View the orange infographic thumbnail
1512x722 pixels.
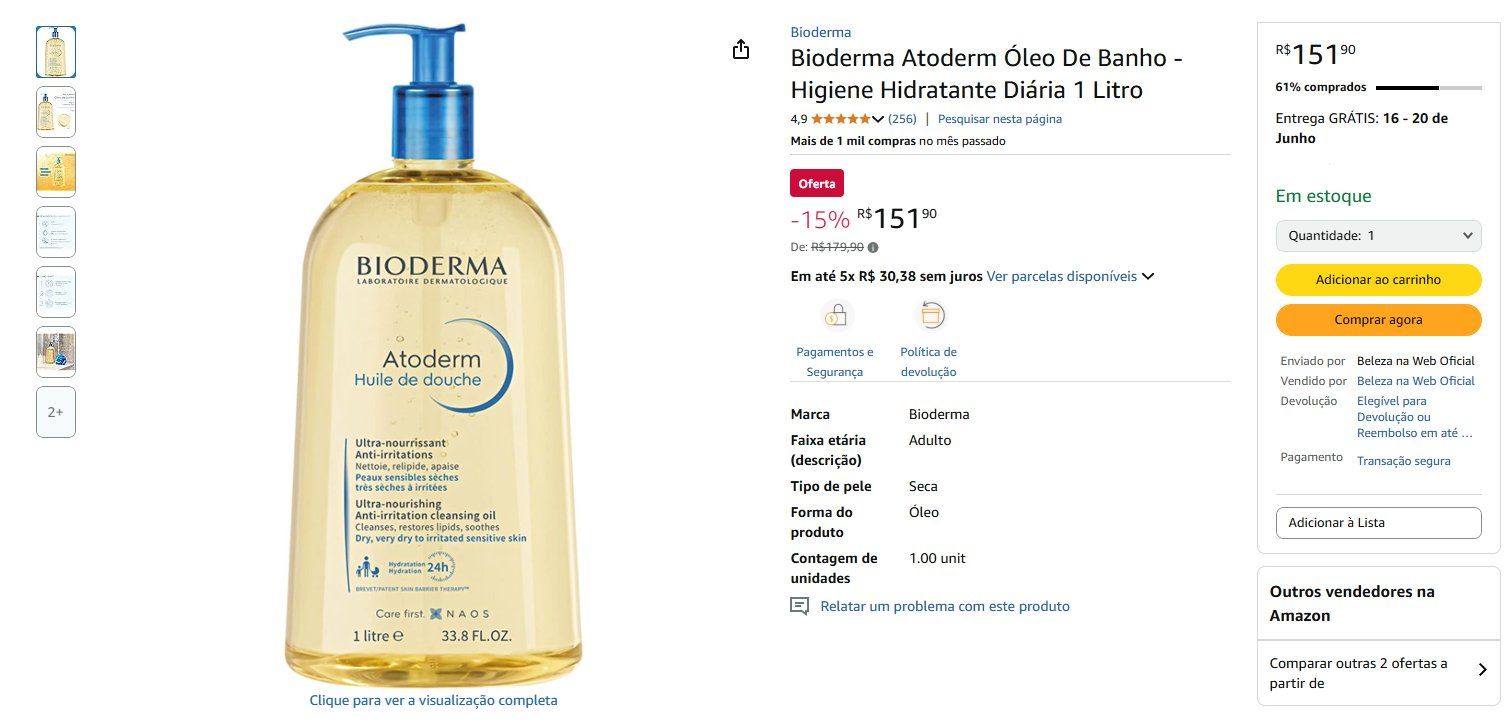56,172
